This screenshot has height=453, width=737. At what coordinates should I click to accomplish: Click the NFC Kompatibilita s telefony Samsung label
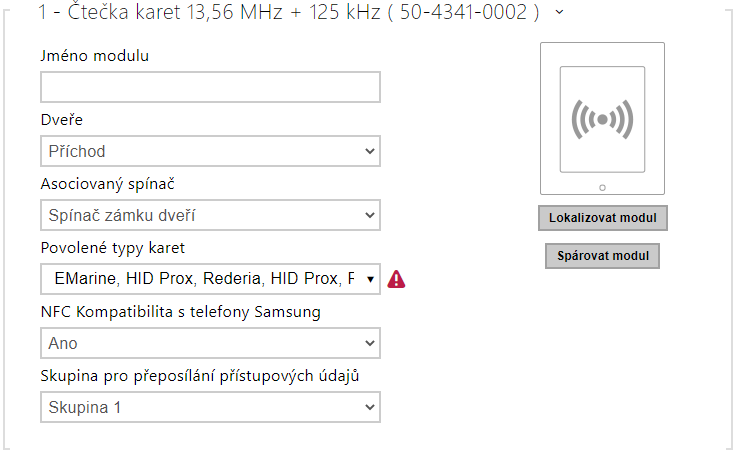point(180,312)
